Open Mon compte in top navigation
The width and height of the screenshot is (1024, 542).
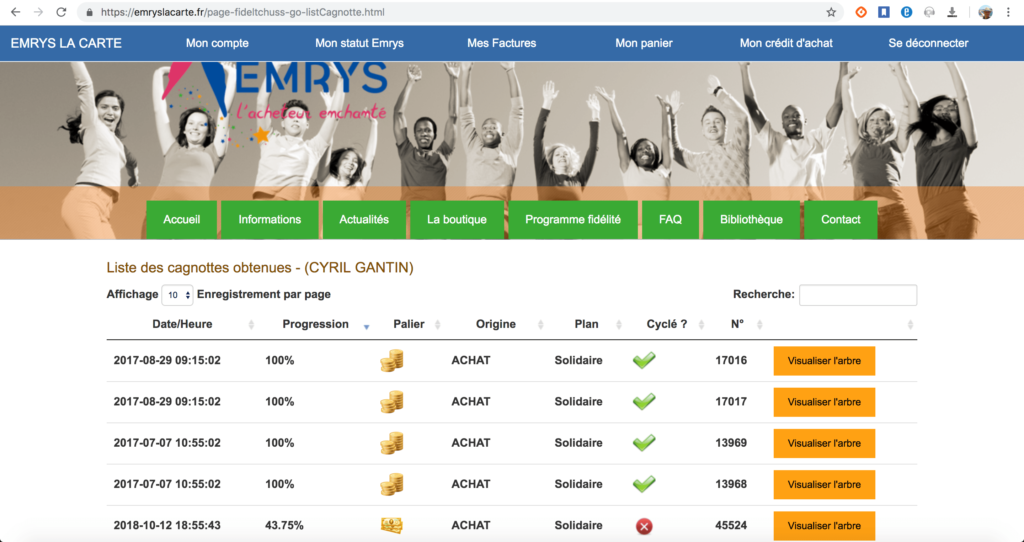[217, 43]
